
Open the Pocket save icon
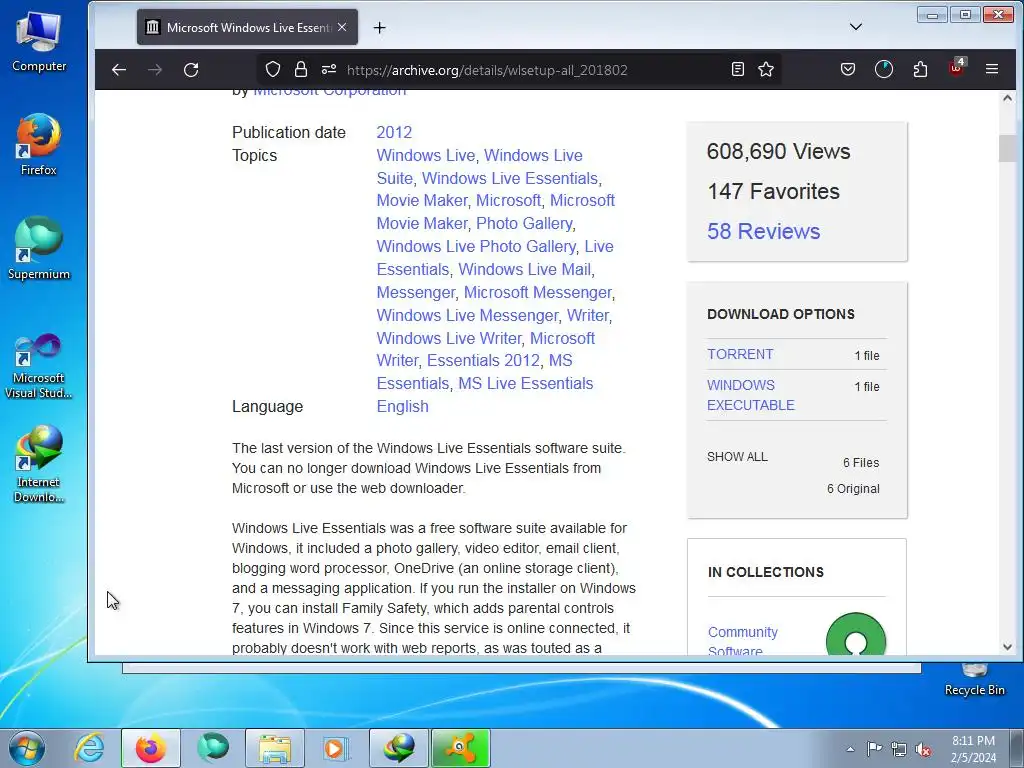click(x=848, y=69)
